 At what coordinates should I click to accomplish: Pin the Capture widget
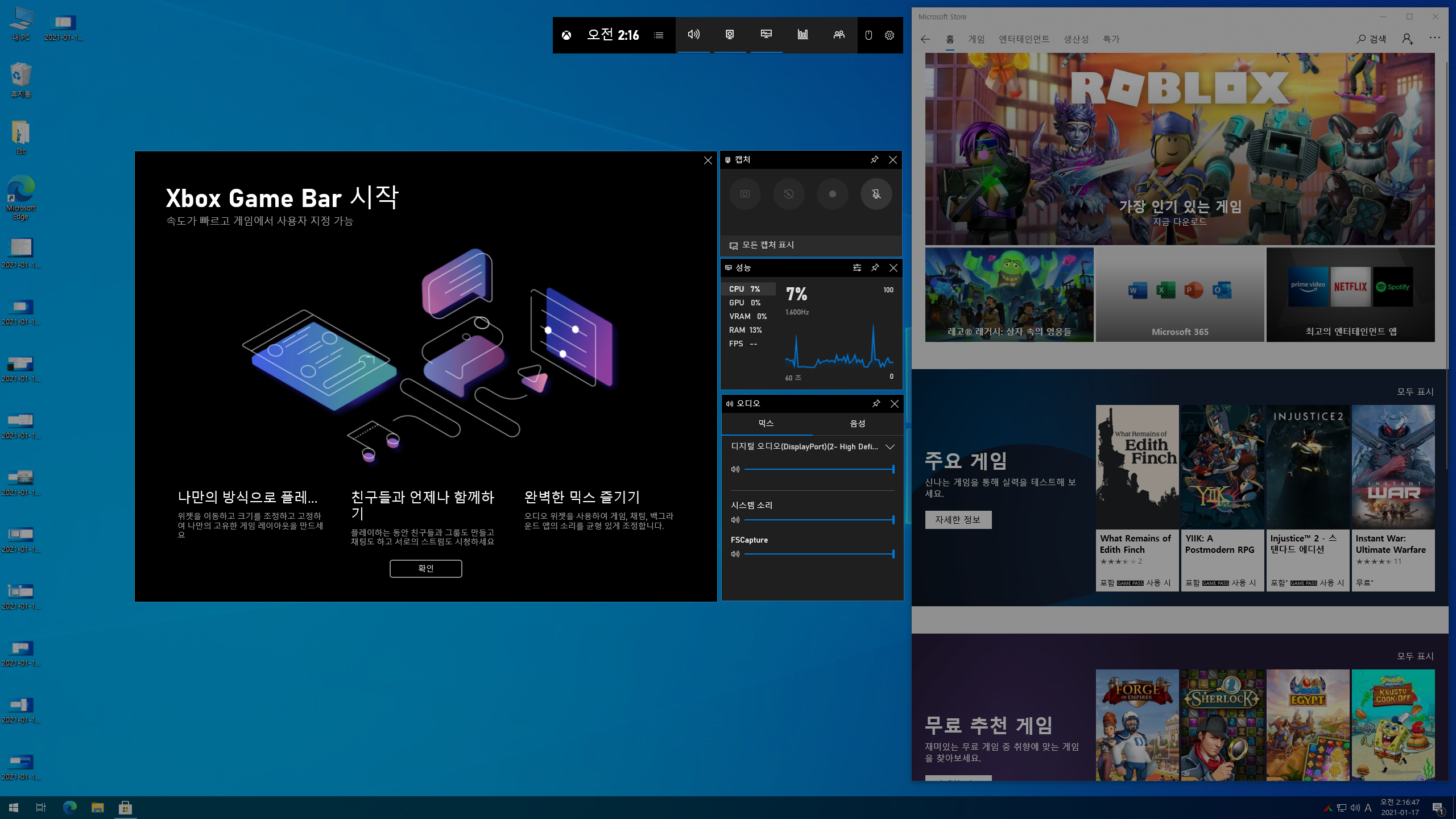click(874, 160)
